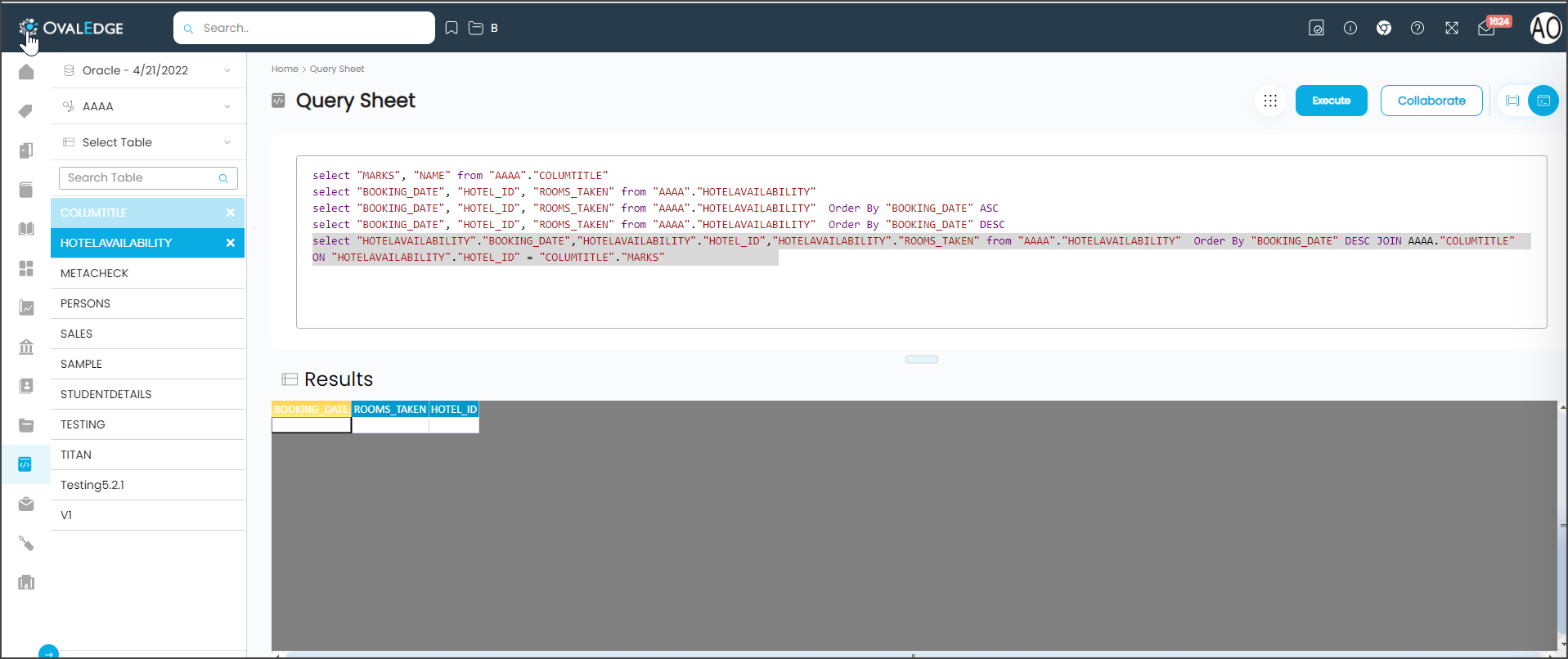Image resolution: width=1568 pixels, height=659 pixels.
Task: Click the panel resize handle above Results
Action: [x=921, y=359]
